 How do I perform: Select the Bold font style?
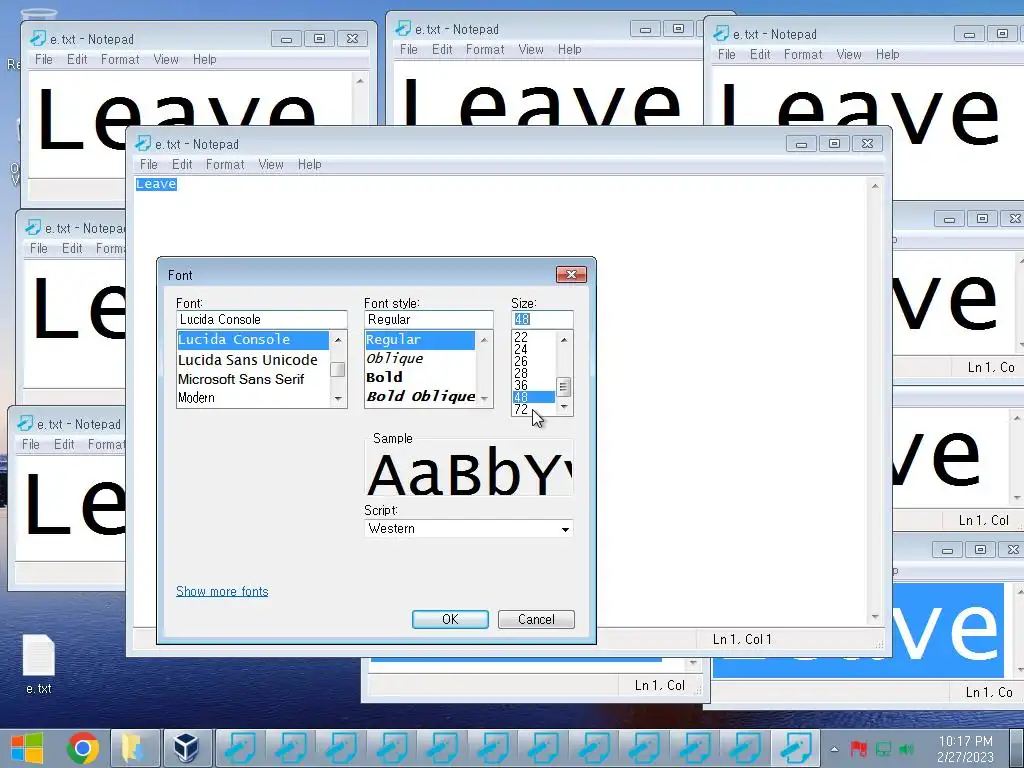[384, 377]
